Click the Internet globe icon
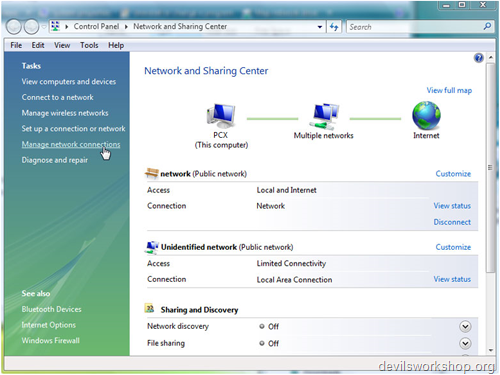500x375 pixels. [426, 115]
